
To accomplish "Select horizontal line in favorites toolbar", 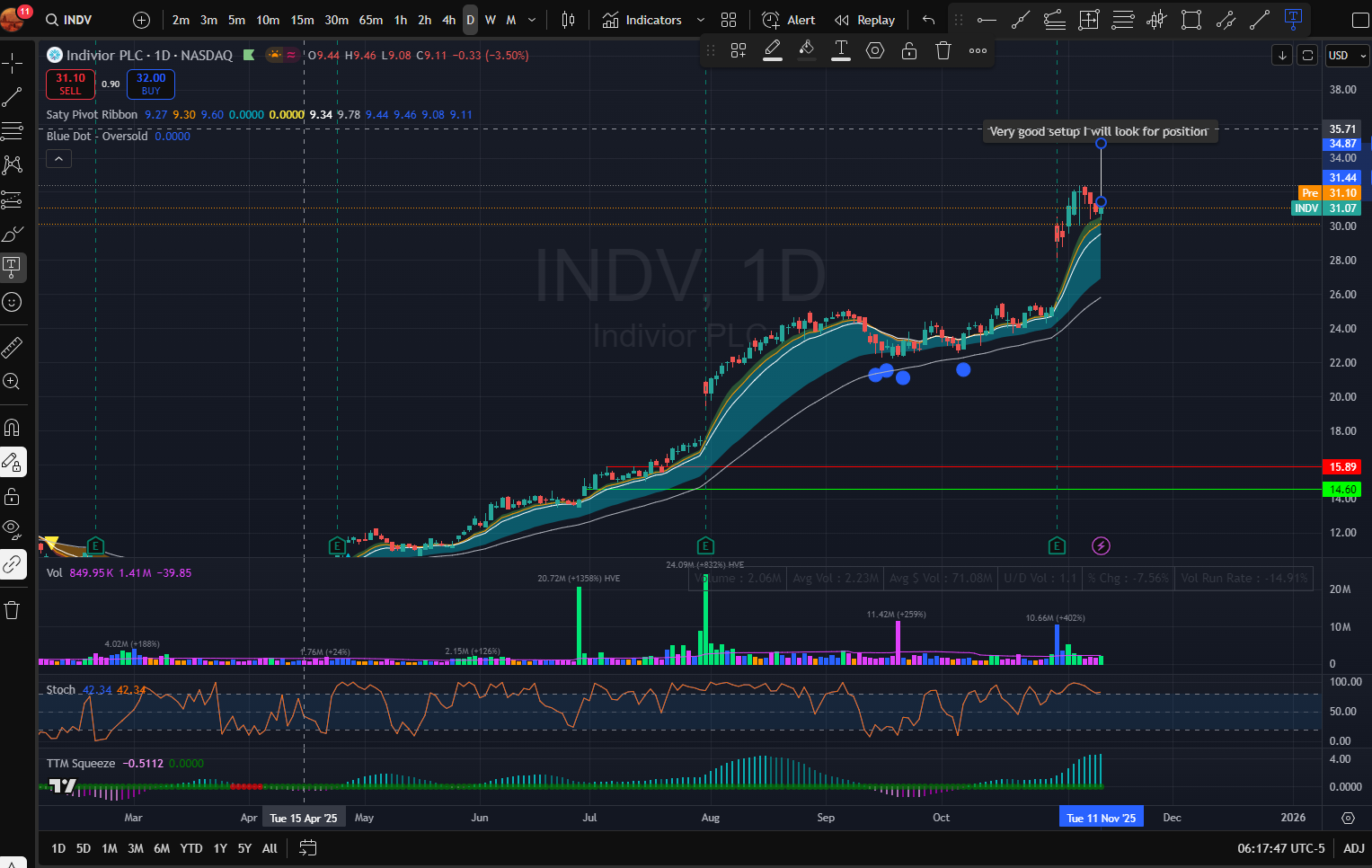I will [x=987, y=19].
